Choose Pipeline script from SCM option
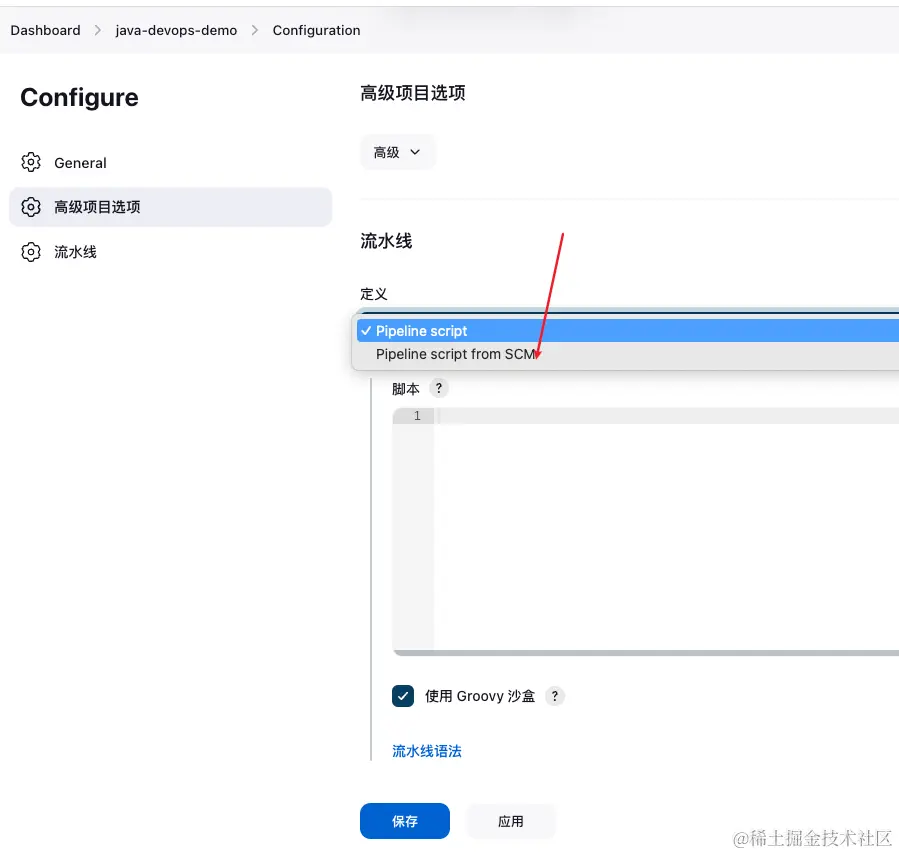The height and width of the screenshot is (855, 899). tap(627, 354)
